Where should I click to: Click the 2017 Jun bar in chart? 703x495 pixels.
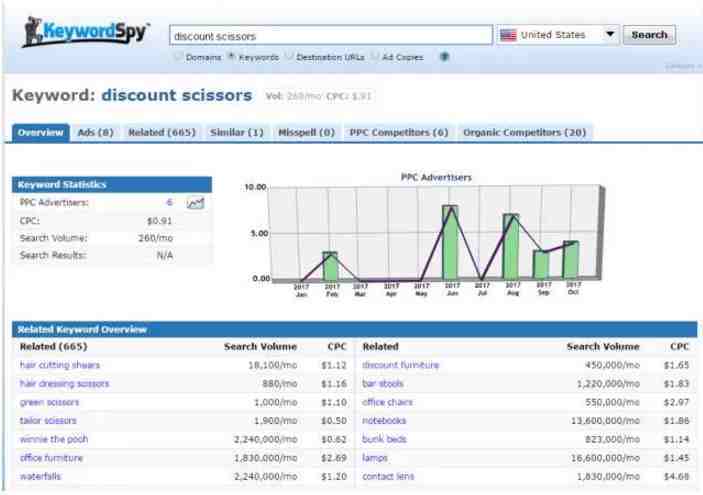pyautogui.click(x=450, y=243)
